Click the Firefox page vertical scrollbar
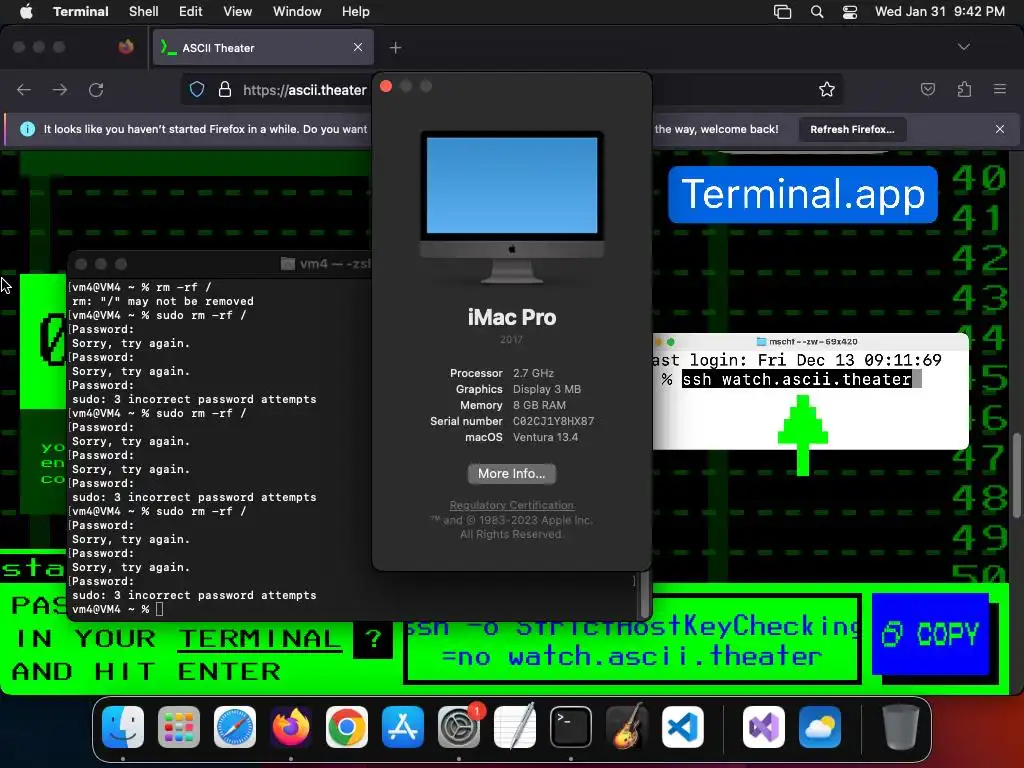The height and width of the screenshot is (768, 1024). (x=1017, y=473)
